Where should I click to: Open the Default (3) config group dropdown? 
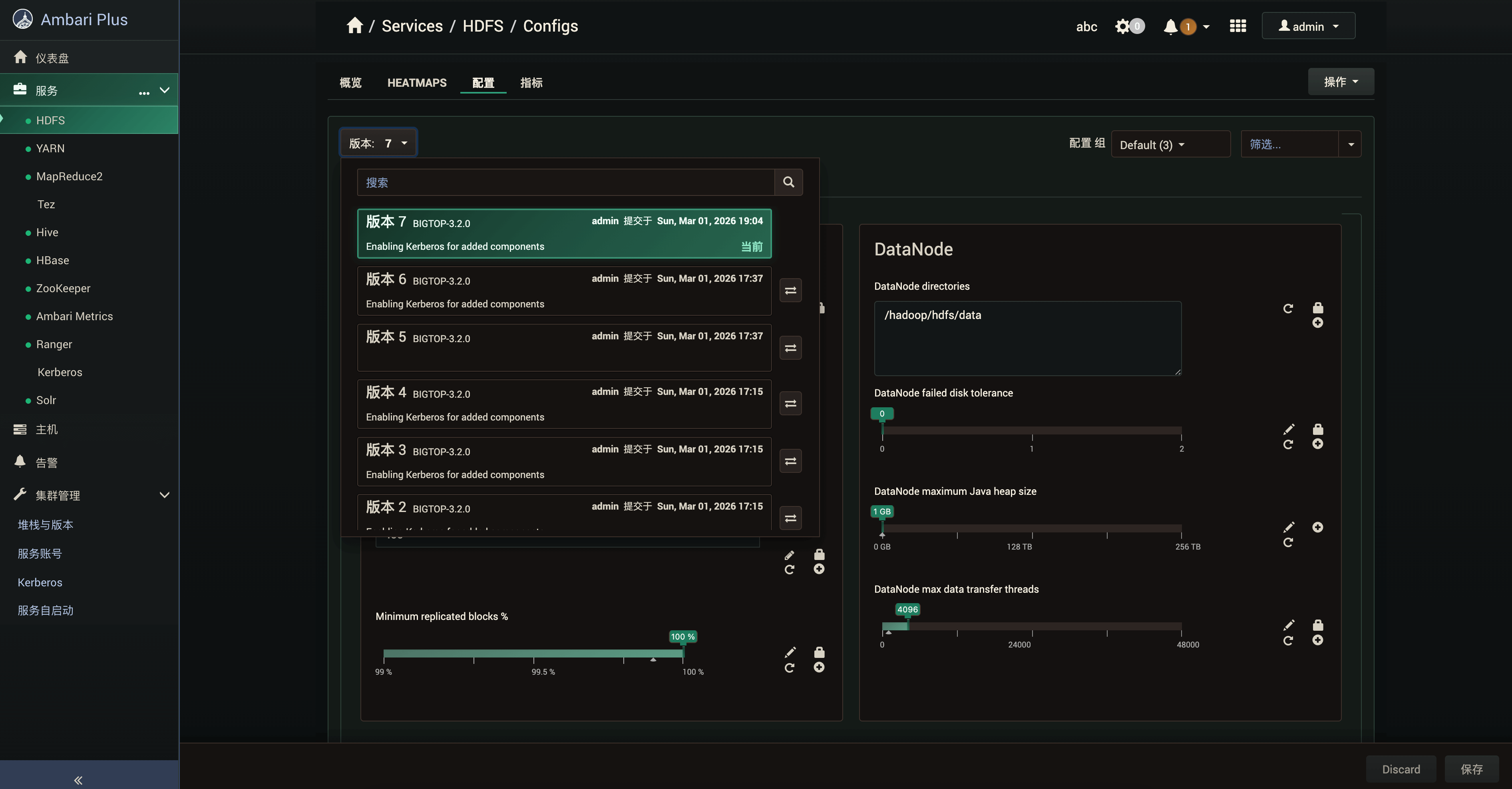tap(1152, 144)
